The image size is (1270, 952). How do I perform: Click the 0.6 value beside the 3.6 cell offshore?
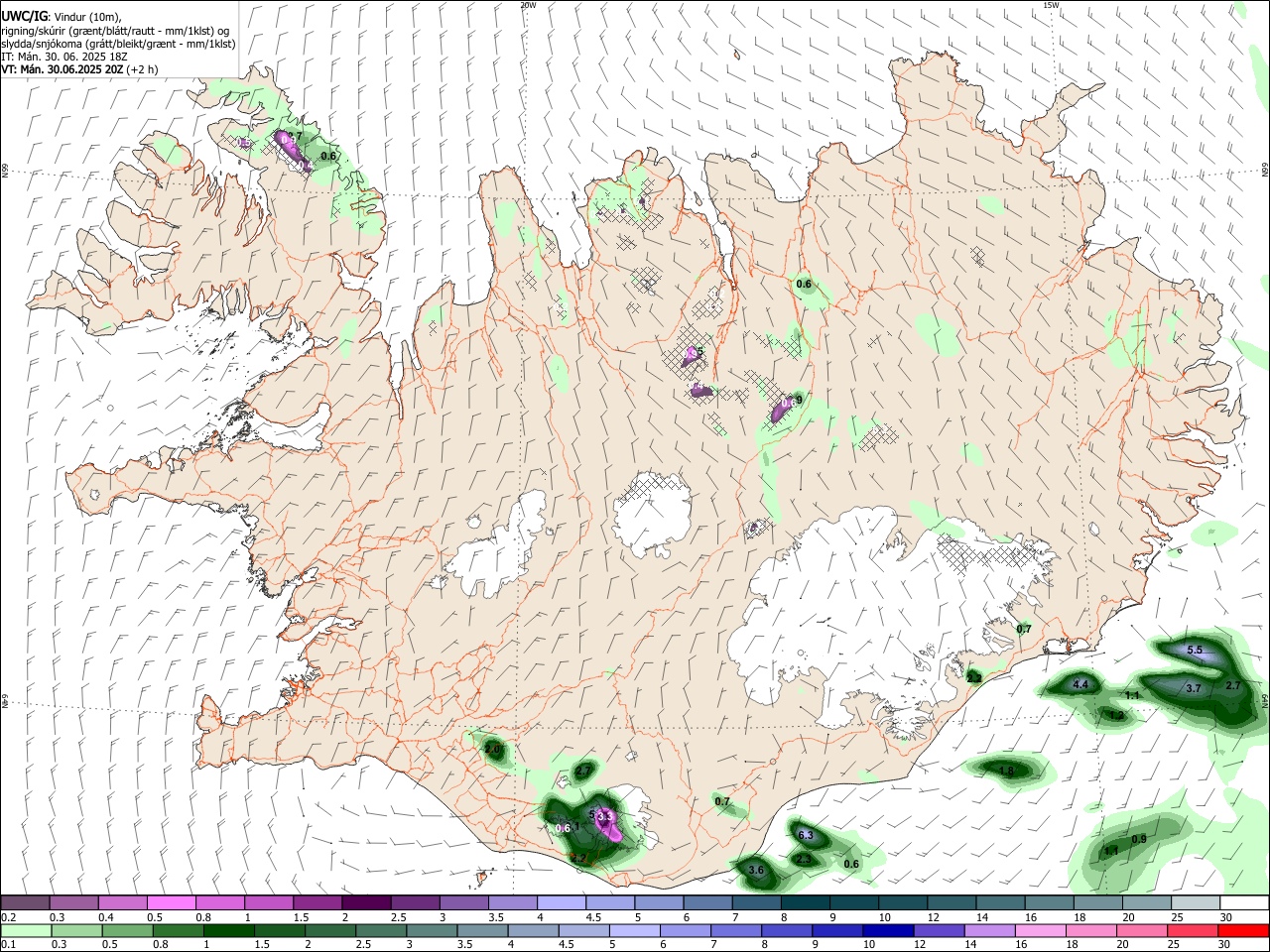[851, 864]
